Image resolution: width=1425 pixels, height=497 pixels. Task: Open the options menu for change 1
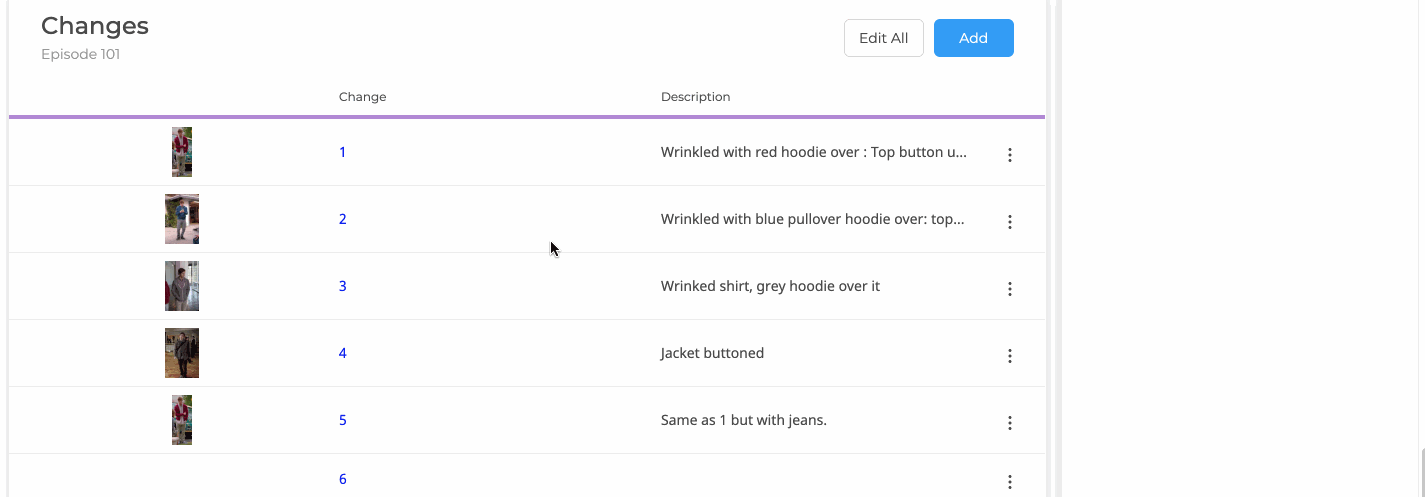pyautogui.click(x=1010, y=155)
